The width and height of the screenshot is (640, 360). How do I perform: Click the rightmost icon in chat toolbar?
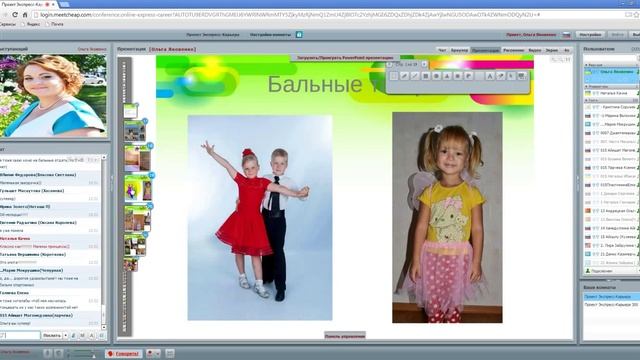click(x=101, y=336)
